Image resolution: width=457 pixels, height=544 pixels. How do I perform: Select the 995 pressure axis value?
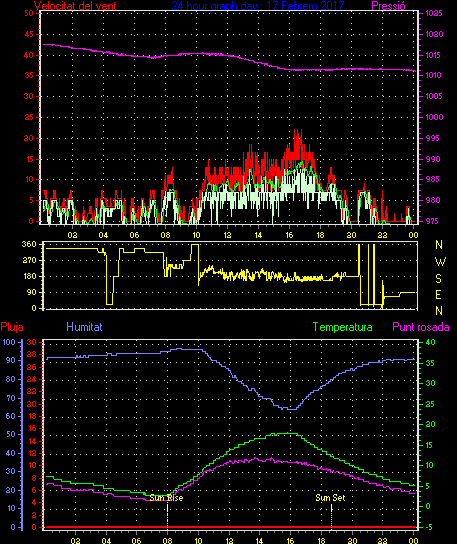coord(433,138)
